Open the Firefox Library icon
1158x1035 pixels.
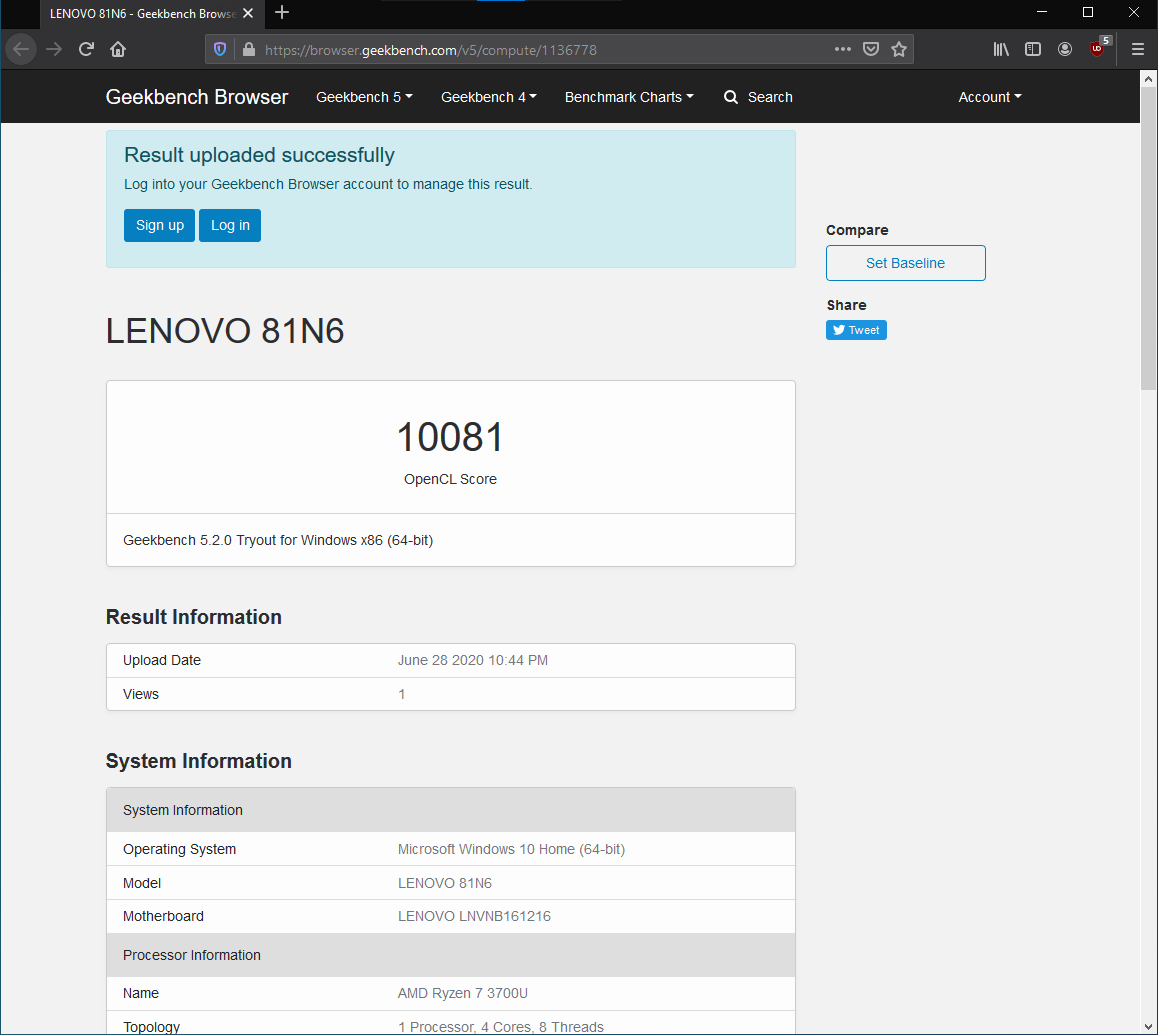pyautogui.click(x=1001, y=49)
